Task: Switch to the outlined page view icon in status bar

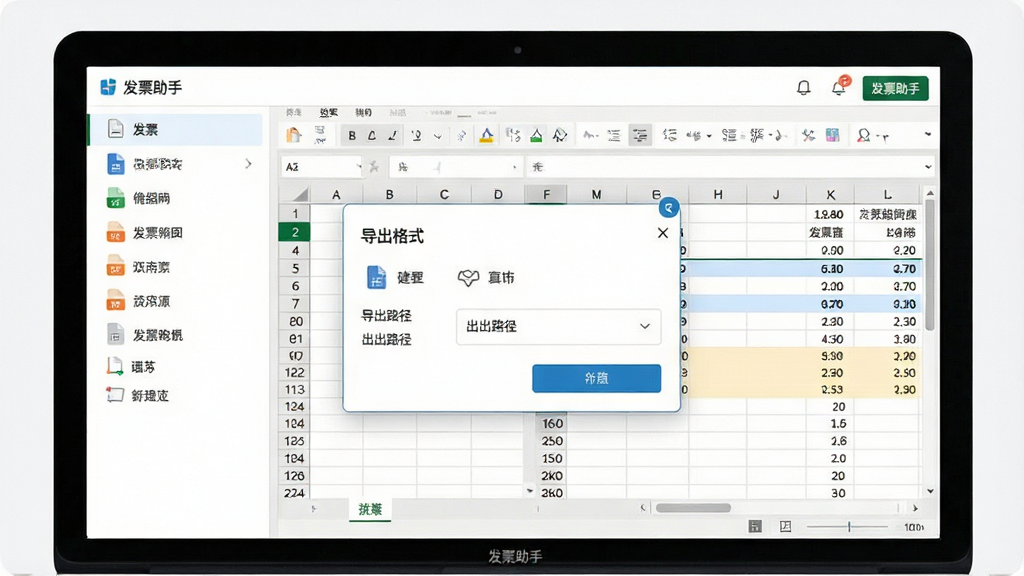Action: point(786,526)
